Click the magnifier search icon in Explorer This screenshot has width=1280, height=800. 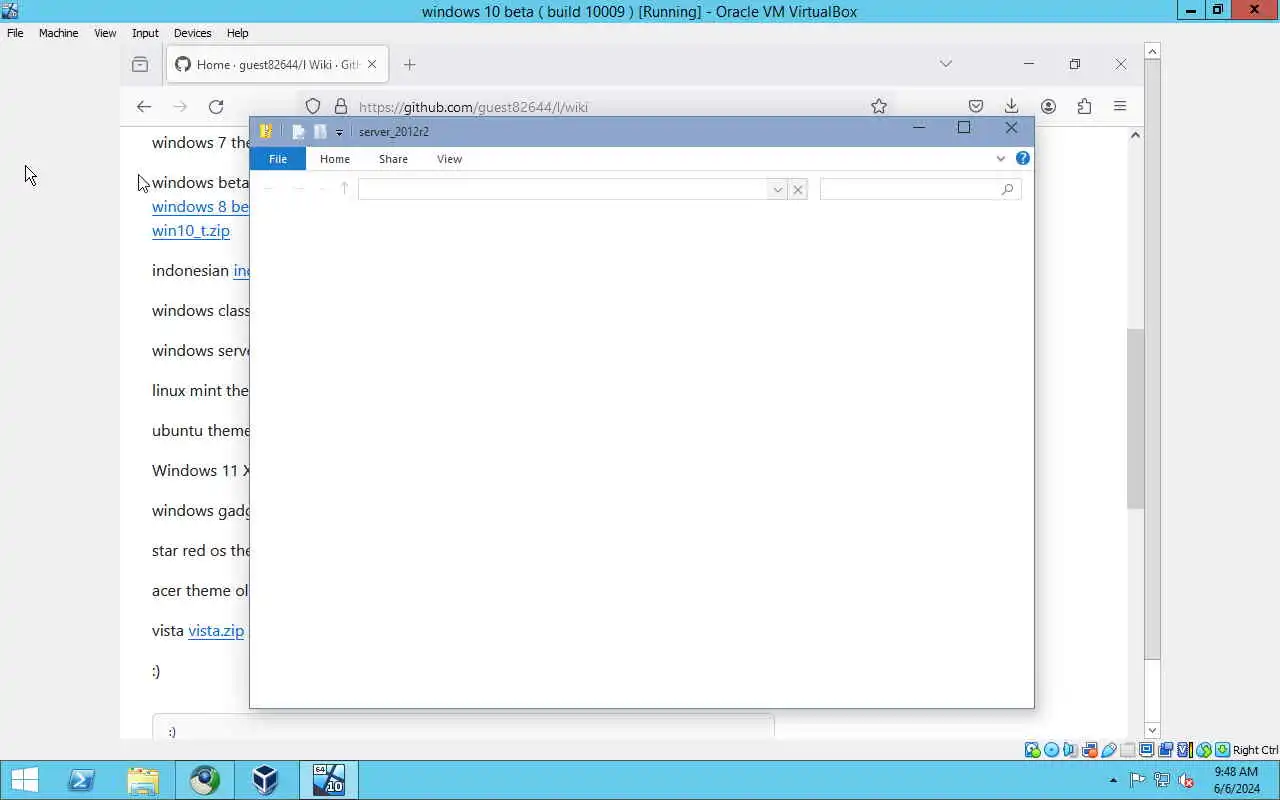click(x=1007, y=189)
